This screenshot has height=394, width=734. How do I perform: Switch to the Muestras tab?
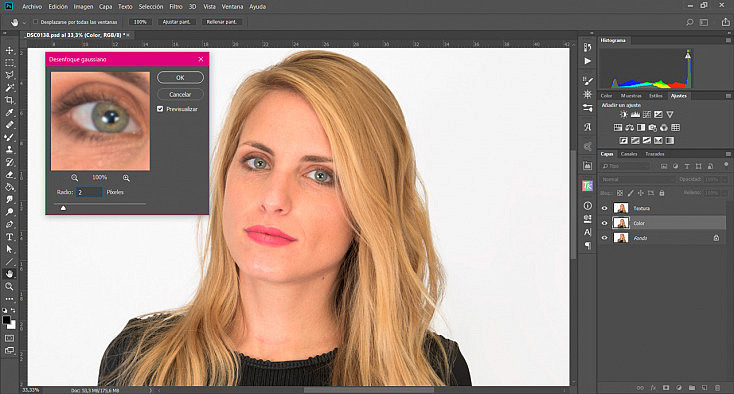pos(631,96)
